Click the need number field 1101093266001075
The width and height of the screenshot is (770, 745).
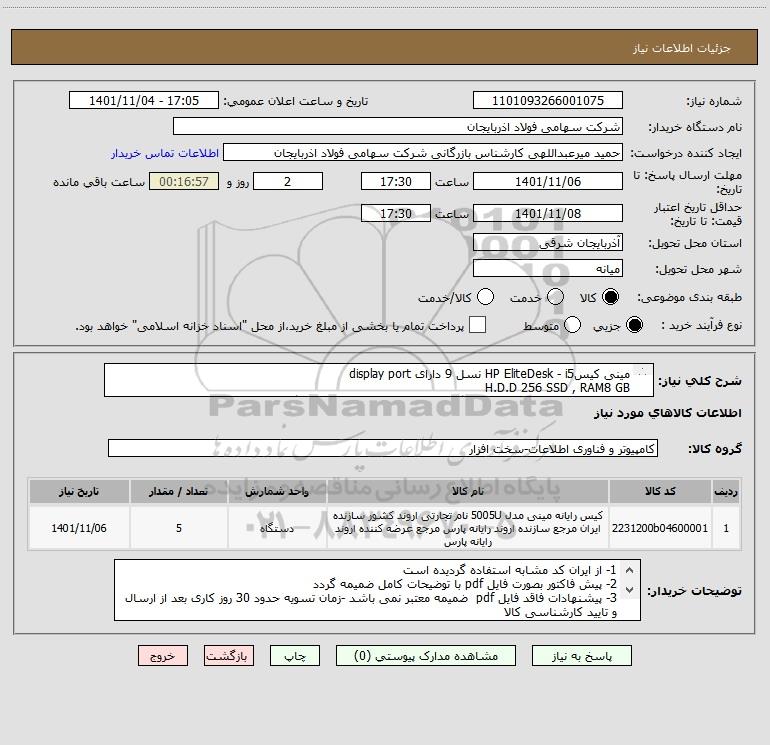pyautogui.click(x=548, y=100)
